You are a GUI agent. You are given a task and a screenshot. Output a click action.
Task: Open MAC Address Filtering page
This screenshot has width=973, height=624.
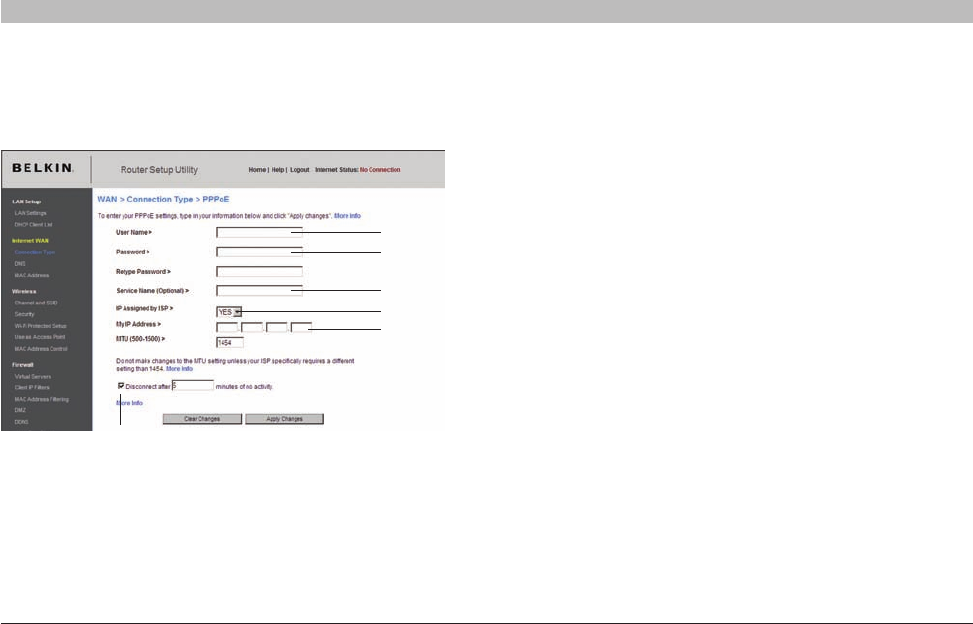[42, 399]
